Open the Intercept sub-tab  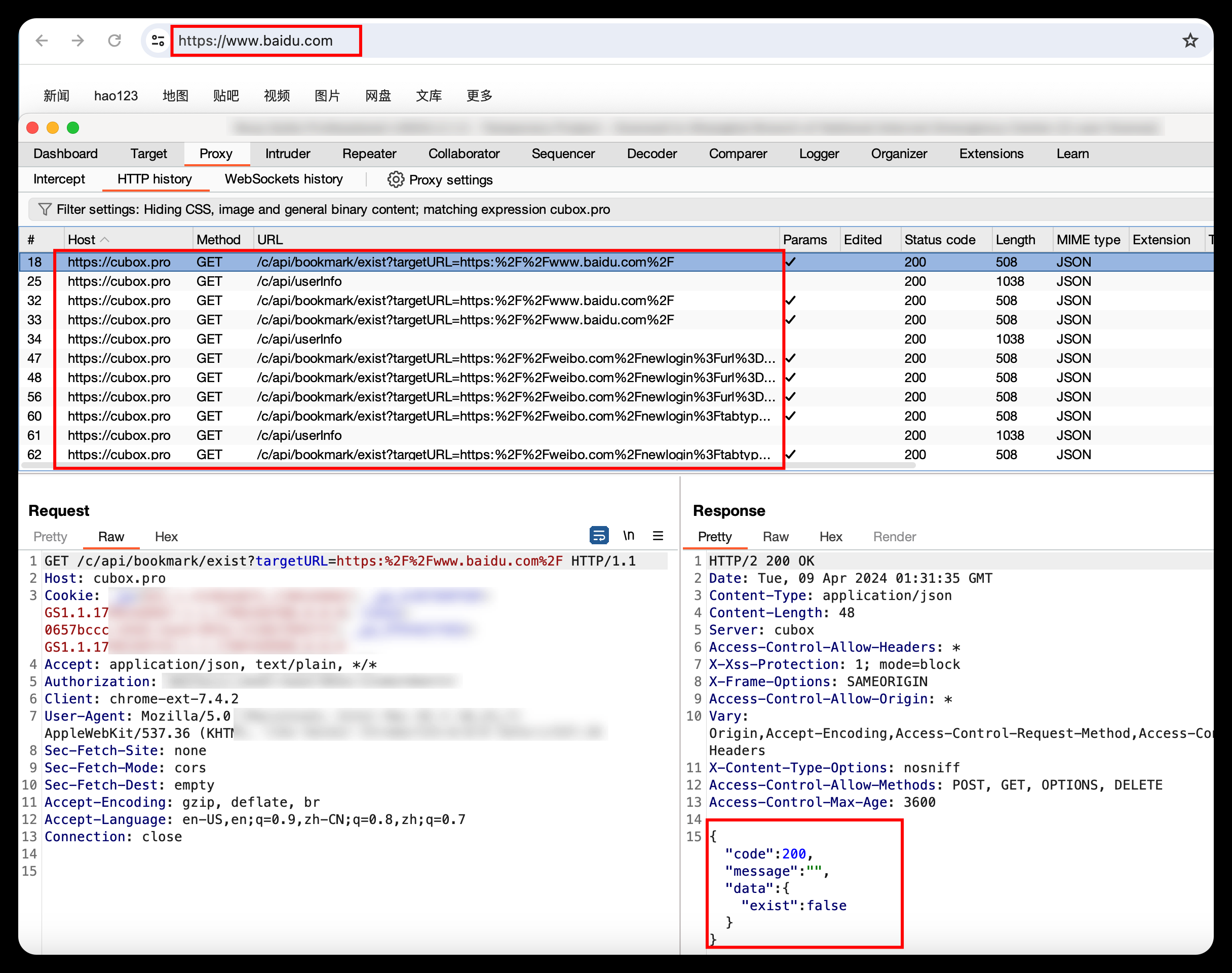59,179
